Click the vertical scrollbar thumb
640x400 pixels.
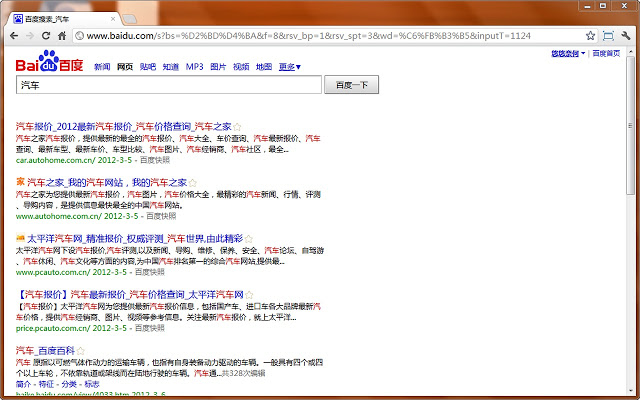[x=630, y=126]
